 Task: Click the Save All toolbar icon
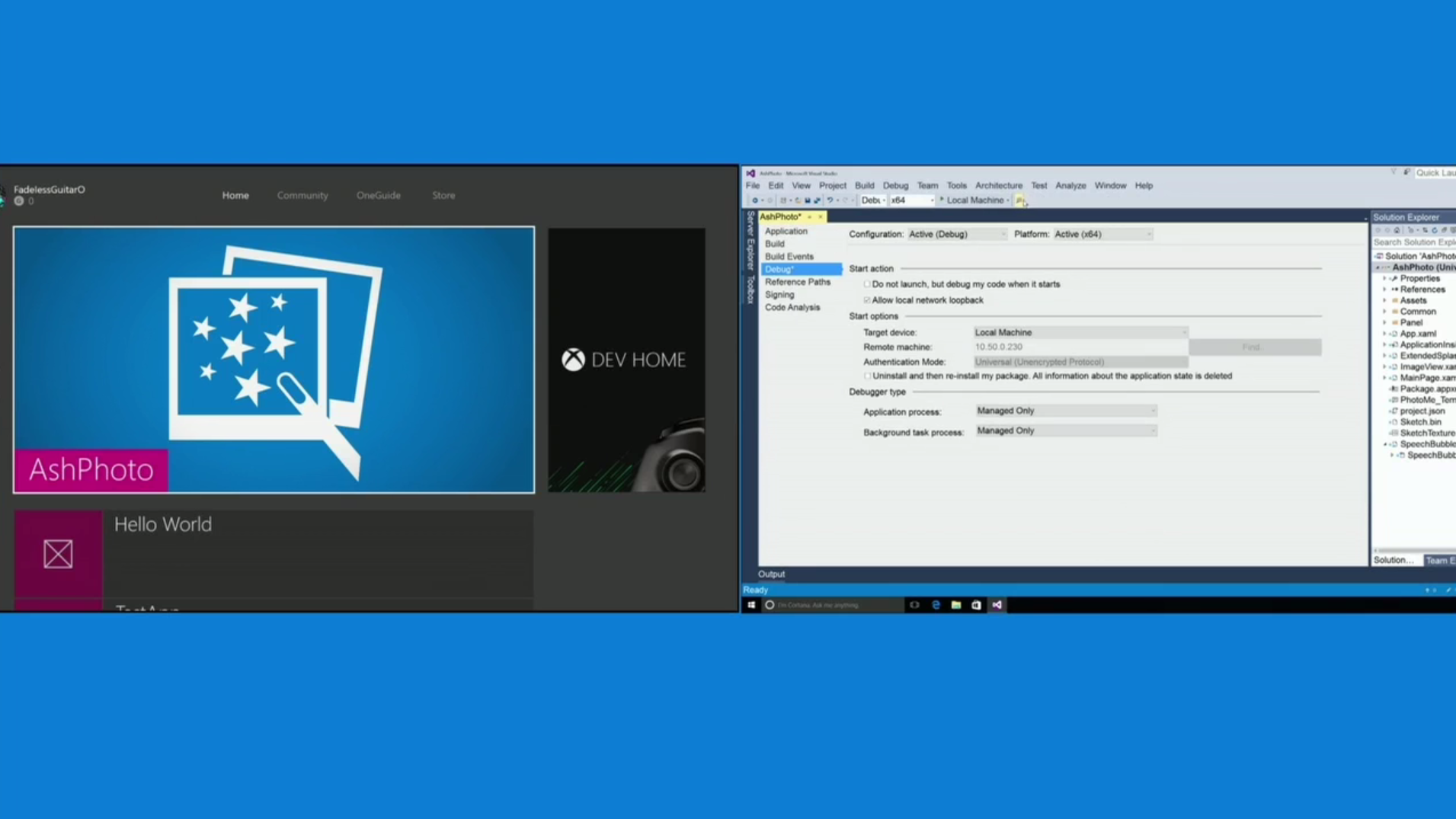817,200
